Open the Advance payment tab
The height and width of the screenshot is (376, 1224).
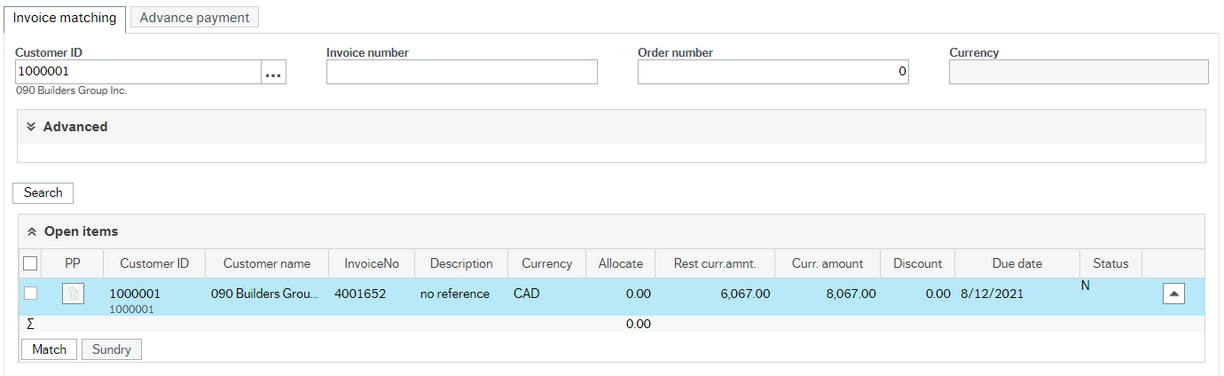(195, 18)
